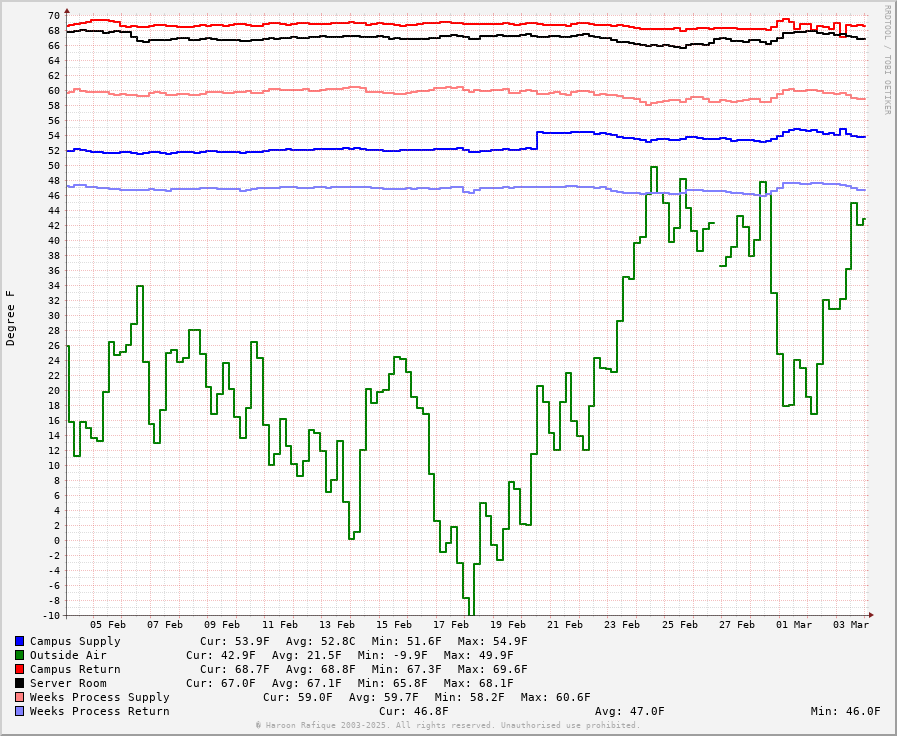Click the 70 label on the y-axis

(x=53, y=15)
